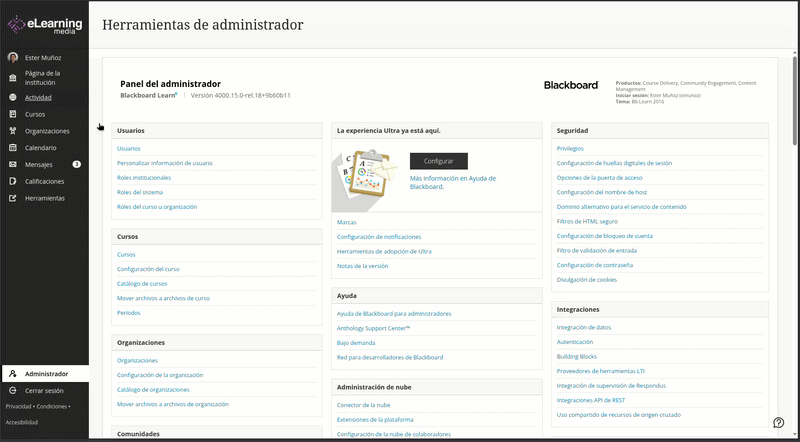
Task: Open Mensajes in the sidebar
Action: [39, 165]
